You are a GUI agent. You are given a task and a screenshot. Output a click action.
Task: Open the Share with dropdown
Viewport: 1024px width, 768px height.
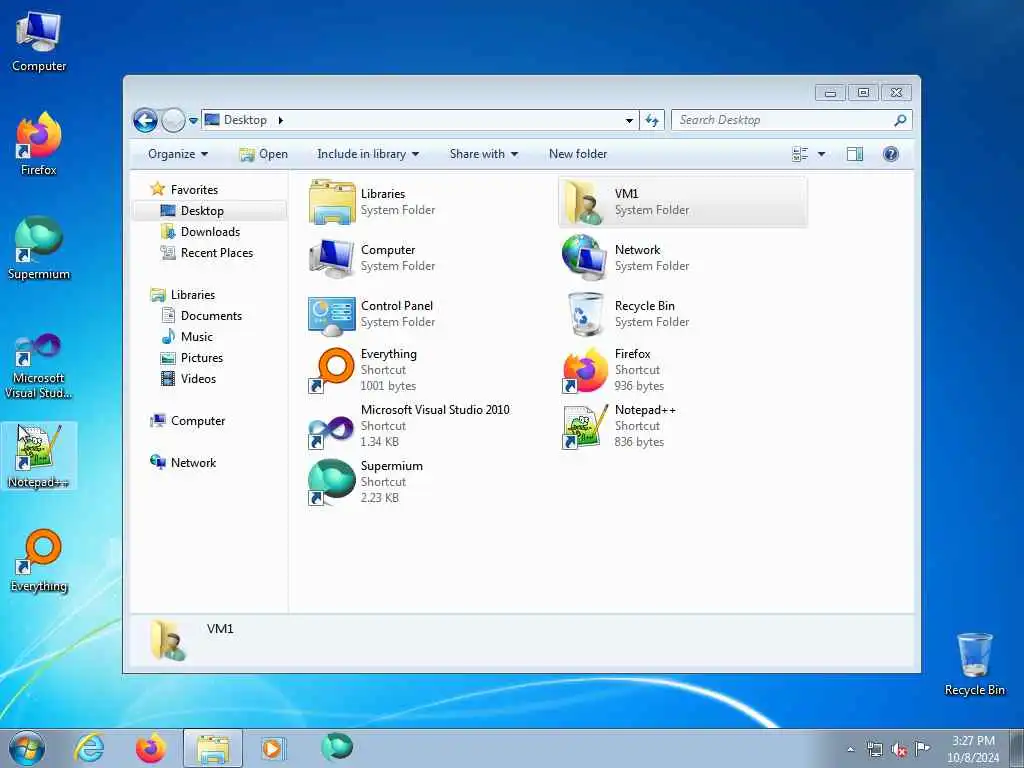tap(483, 154)
